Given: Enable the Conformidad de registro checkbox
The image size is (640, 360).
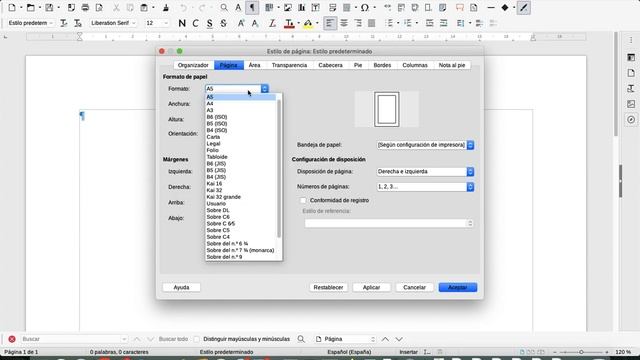Looking at the screenshot, I should coord(303,200).
